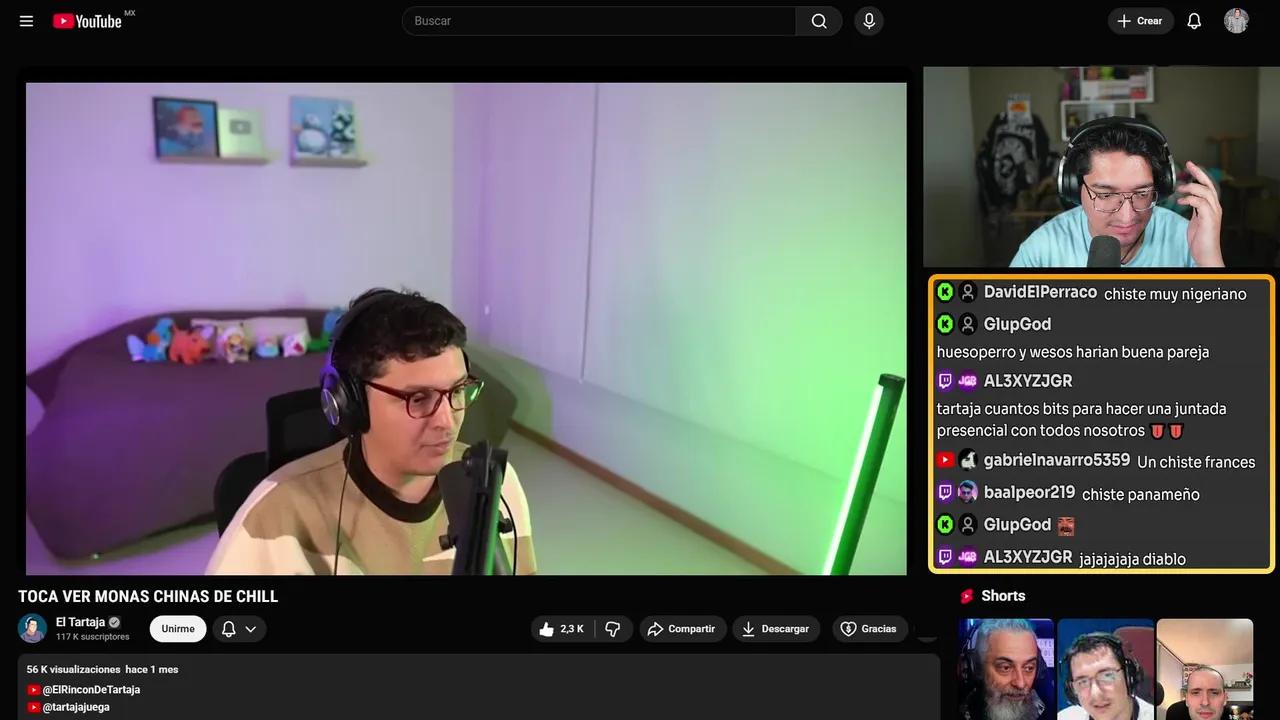Click the top-right webcam overlay
Screen dimensions: 1280x720
point(1101,167)
